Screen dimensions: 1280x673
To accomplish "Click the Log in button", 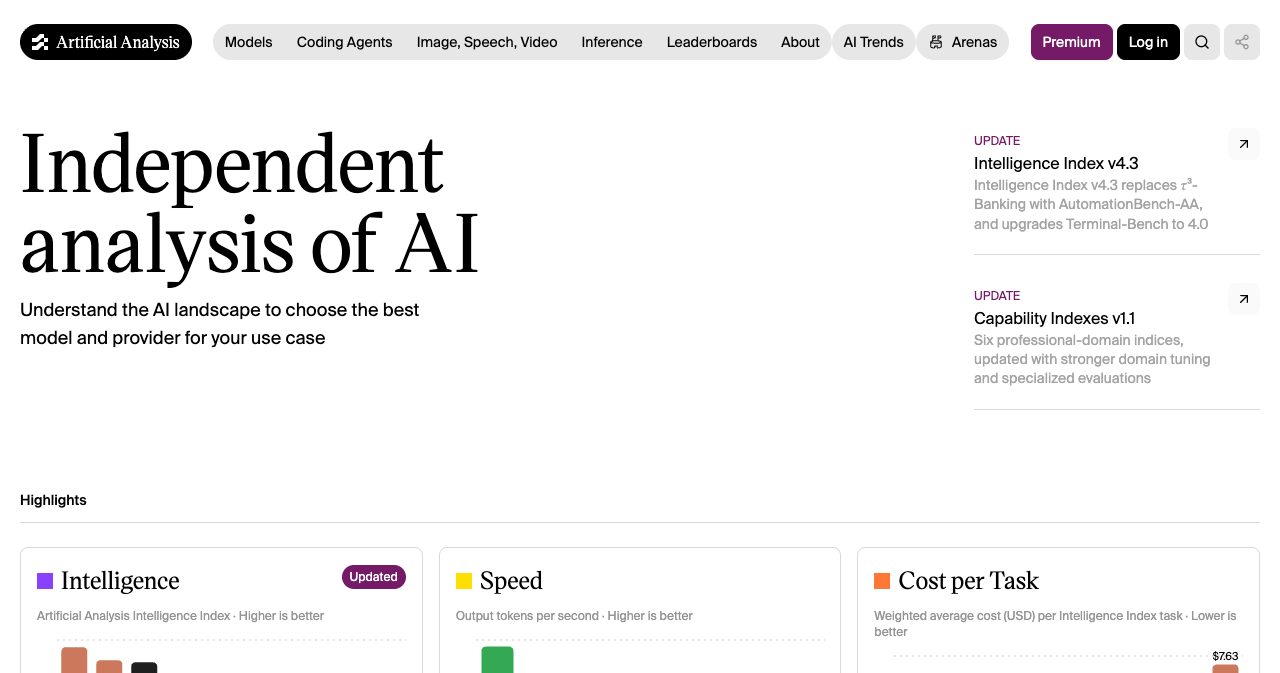I will 1148,42.
